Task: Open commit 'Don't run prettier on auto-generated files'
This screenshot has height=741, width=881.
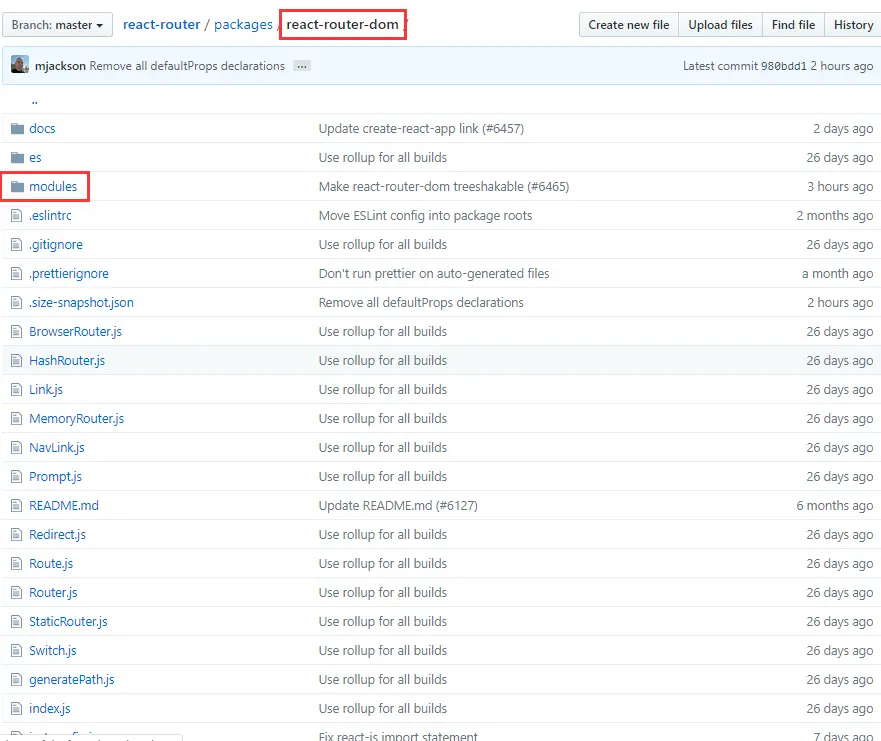Action: 433,274
